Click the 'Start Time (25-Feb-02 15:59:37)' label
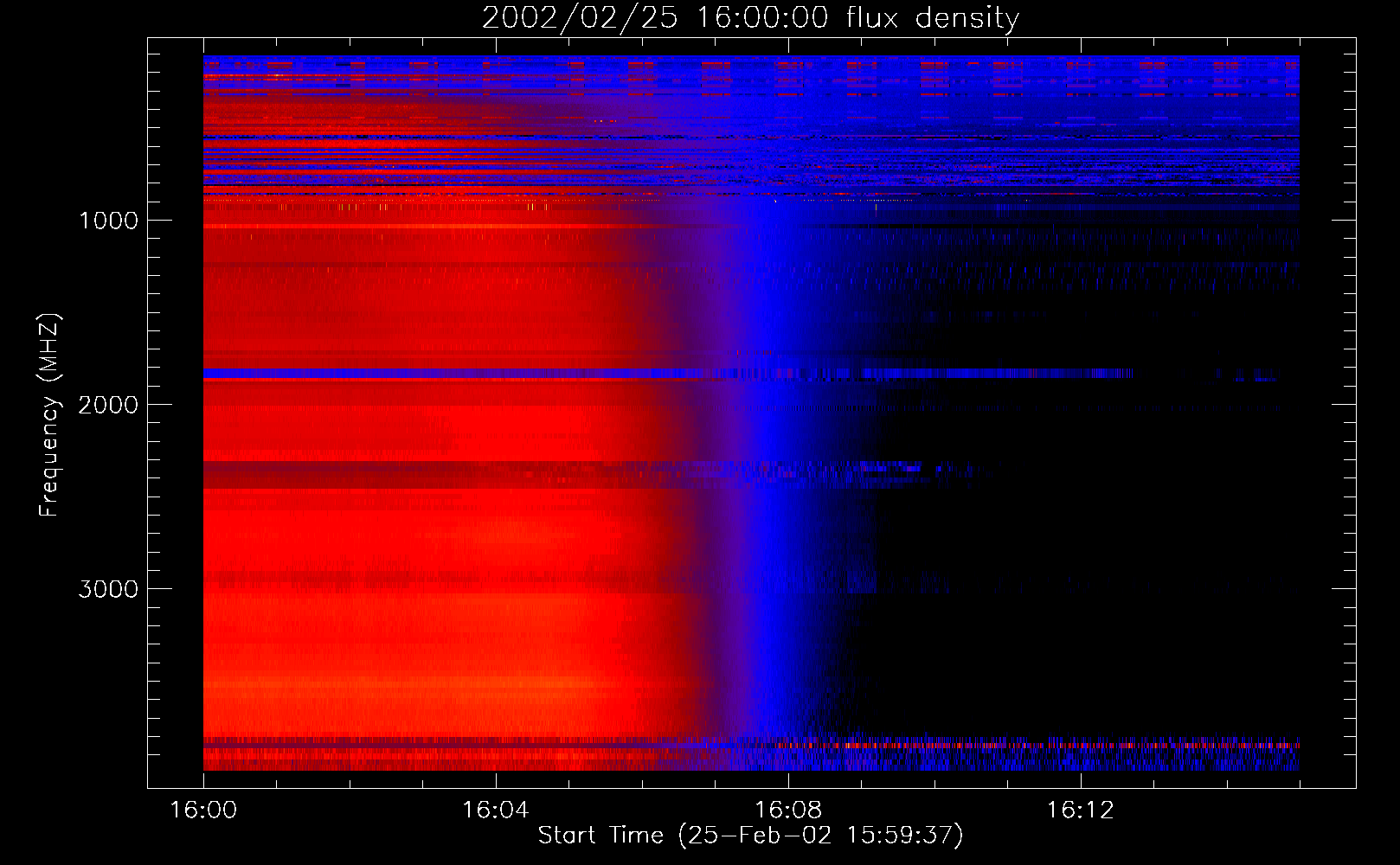 750,836
